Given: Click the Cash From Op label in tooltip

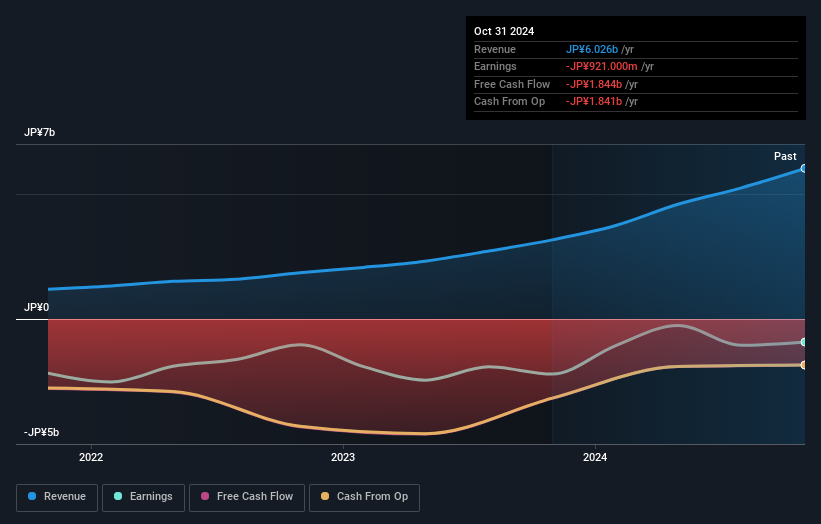Looking at the screenshot, I should point(509,102).
